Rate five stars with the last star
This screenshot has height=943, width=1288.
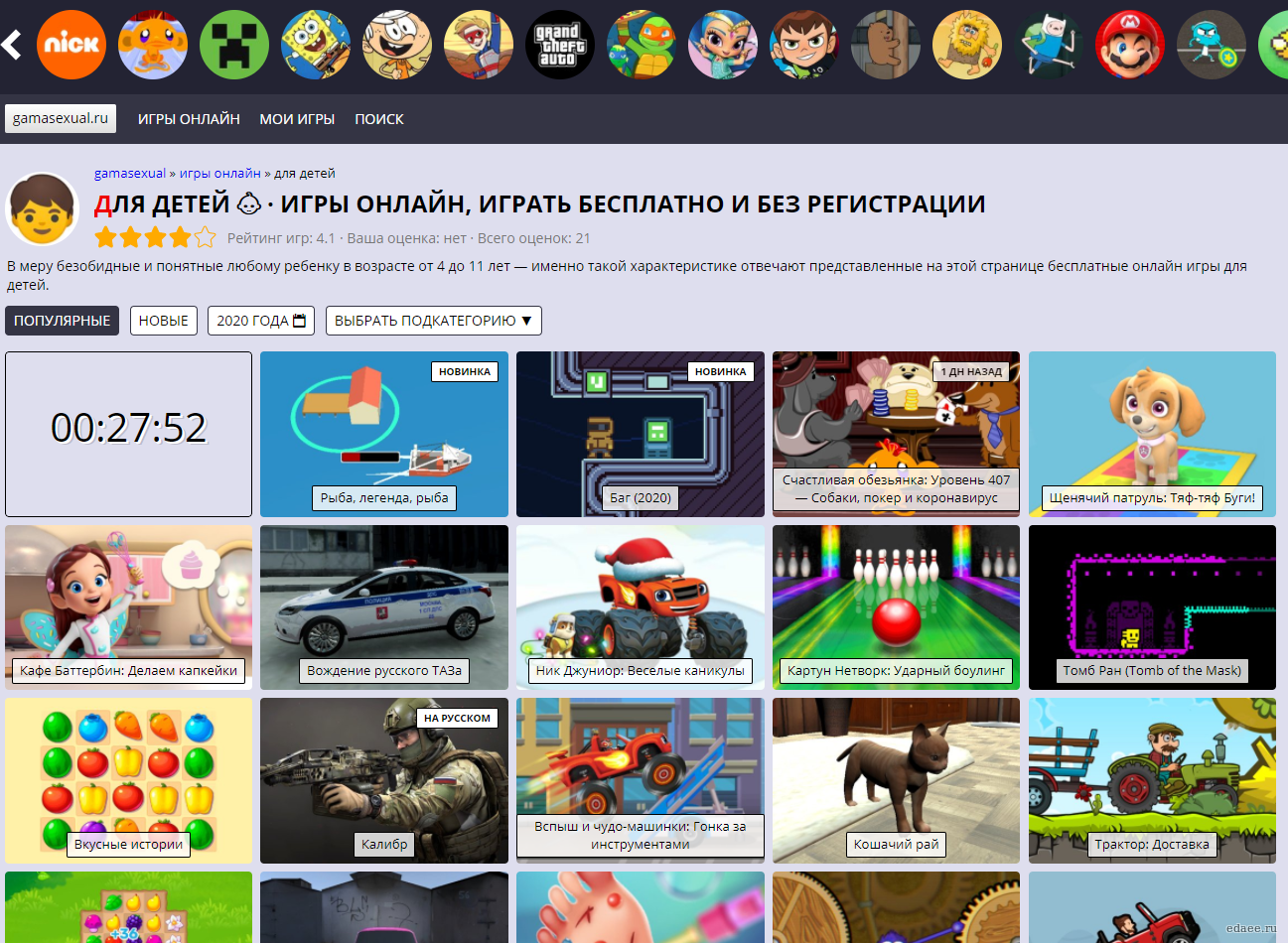tap(205, 237)
